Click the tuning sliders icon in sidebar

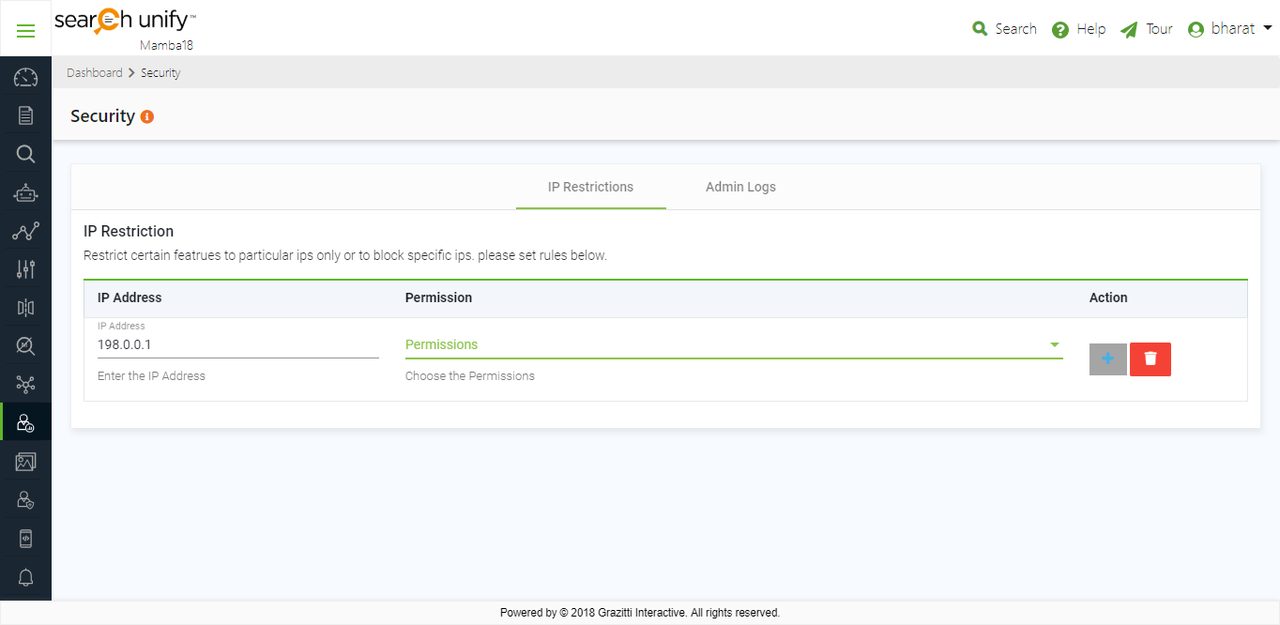pos(26,269)
